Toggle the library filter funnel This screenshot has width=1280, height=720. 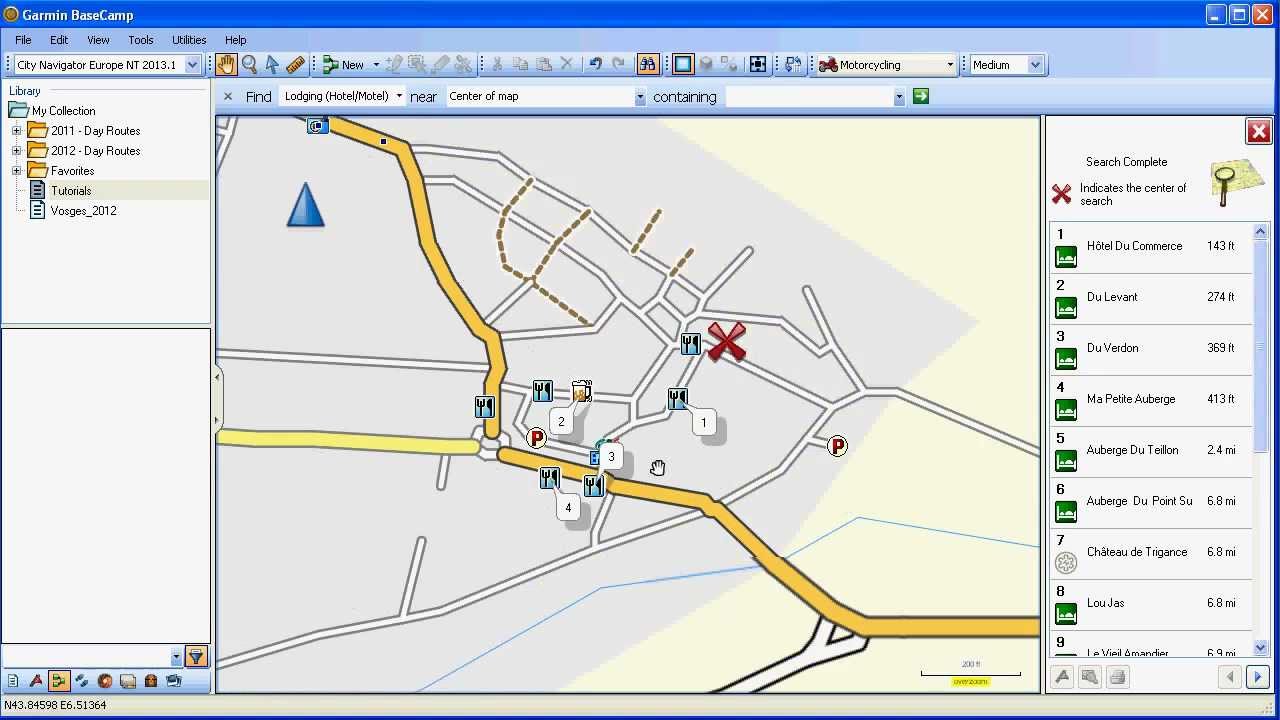pyautogui.click(x=197, y=657)
